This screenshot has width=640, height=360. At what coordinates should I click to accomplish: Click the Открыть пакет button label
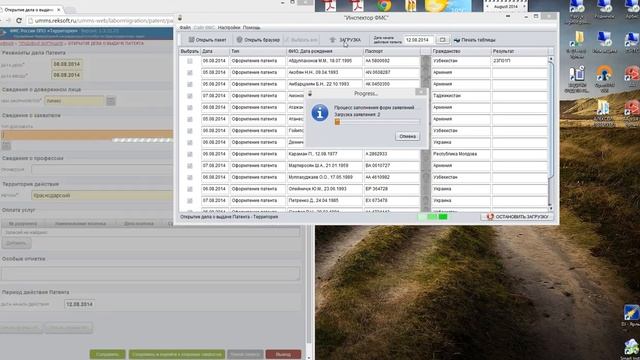[211, 40]
